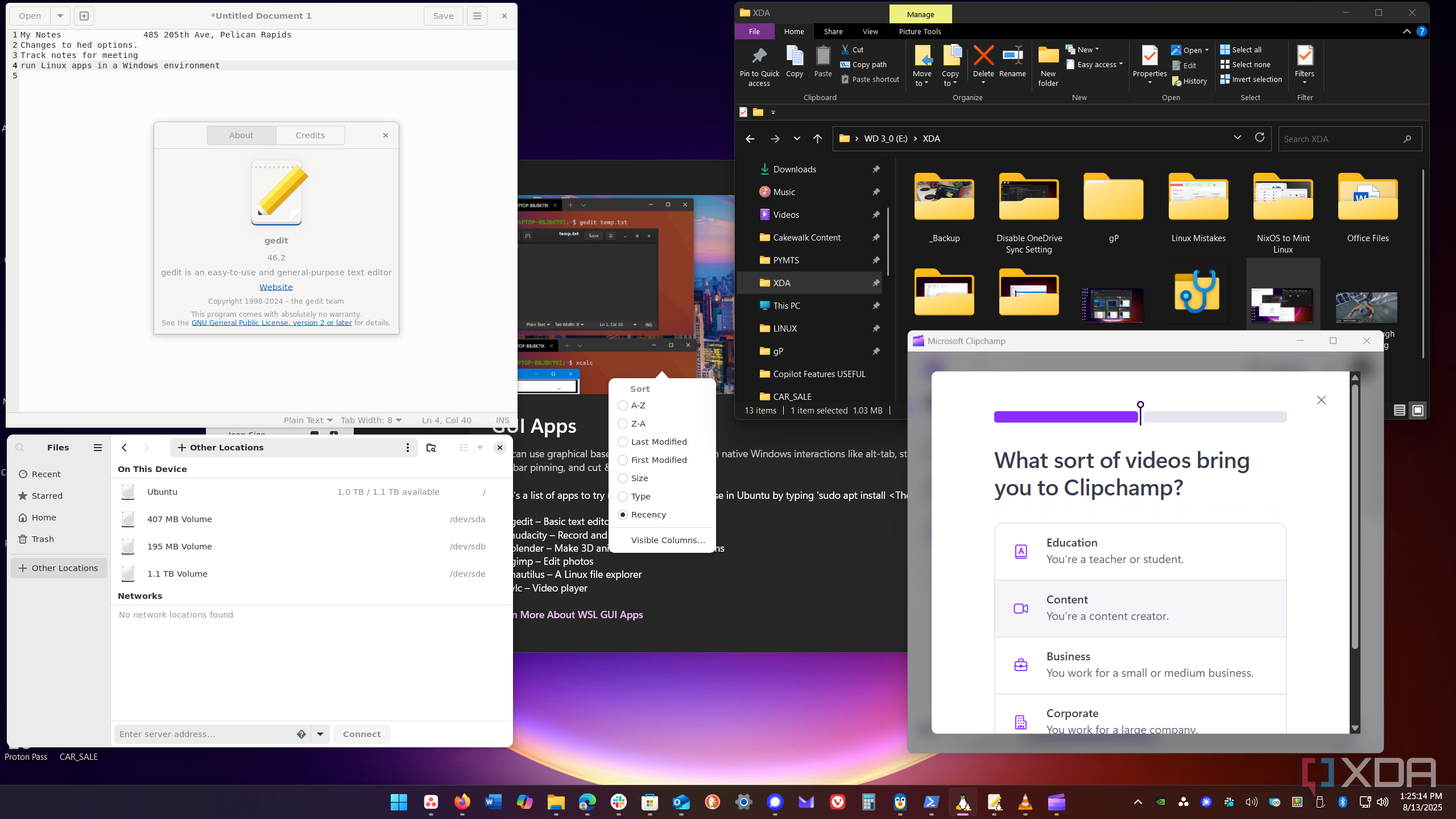Image resolution: width=1456 pixels, height=819 pixels.
Task: Click New folder icon in ribbon
Action: tap(1048, 56)
